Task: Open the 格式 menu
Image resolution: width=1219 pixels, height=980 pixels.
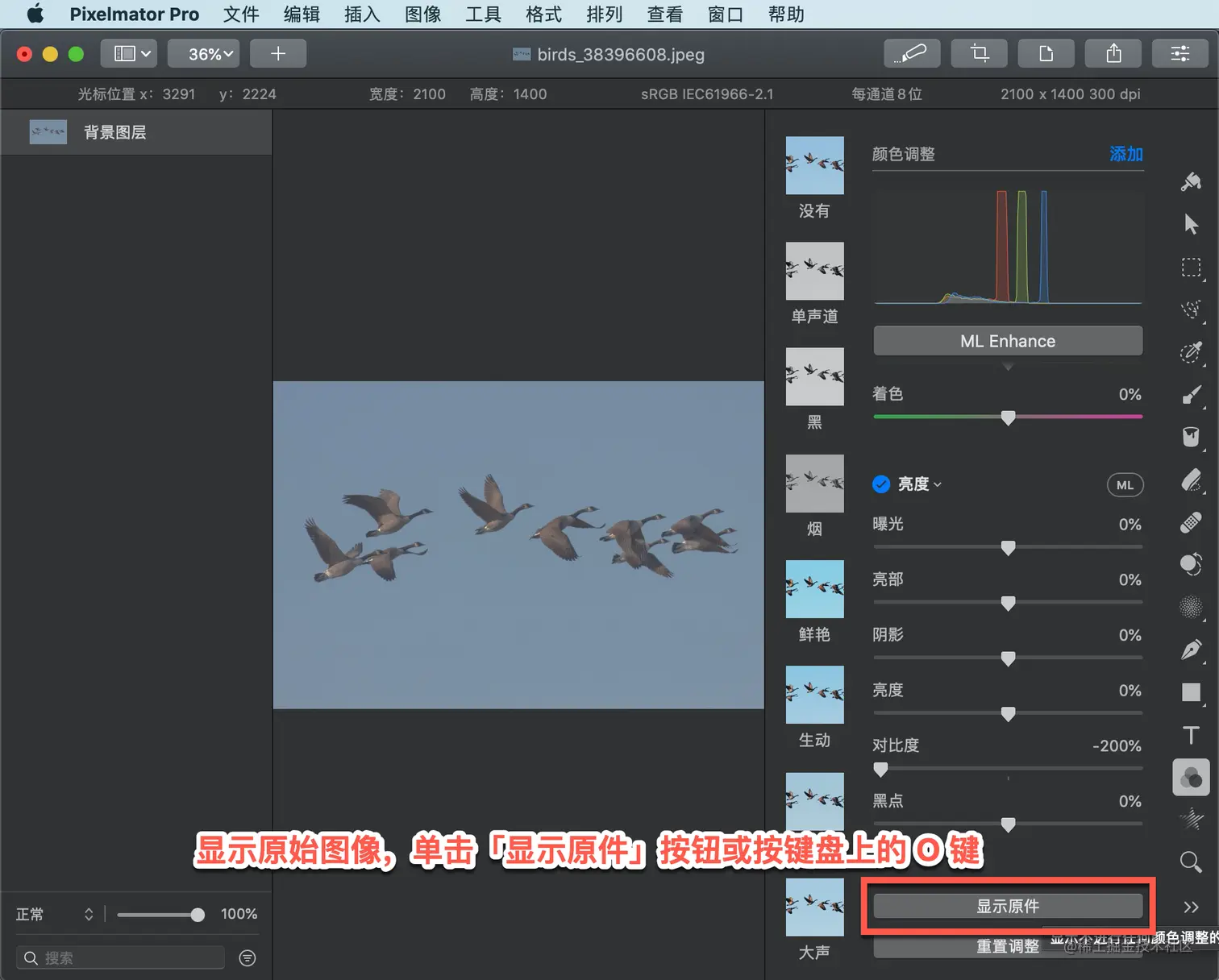Action: pos(543,15)
